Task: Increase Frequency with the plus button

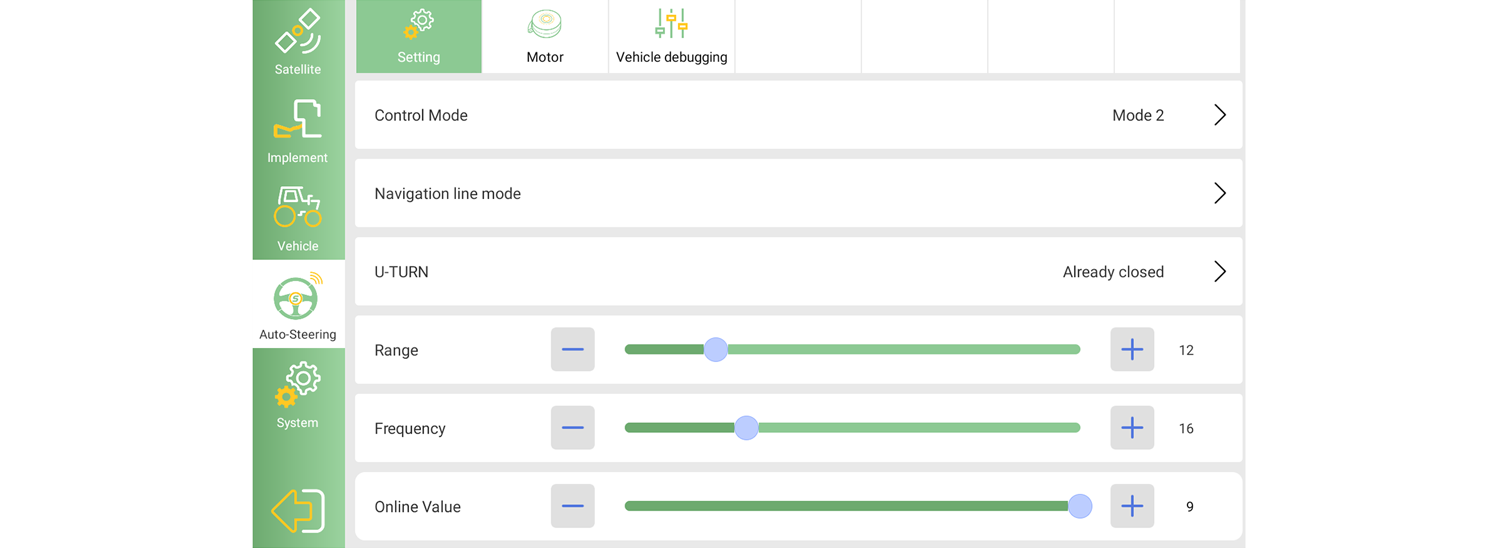Action: [x=1132, y=428]
